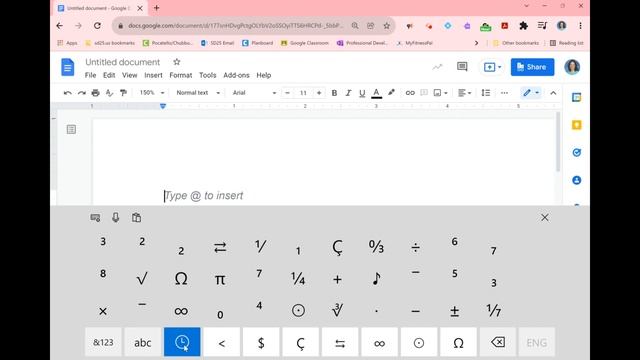Viewport: 640px width, 360px height.
Task: Open a new browser tab
Action: coord(156,8)
